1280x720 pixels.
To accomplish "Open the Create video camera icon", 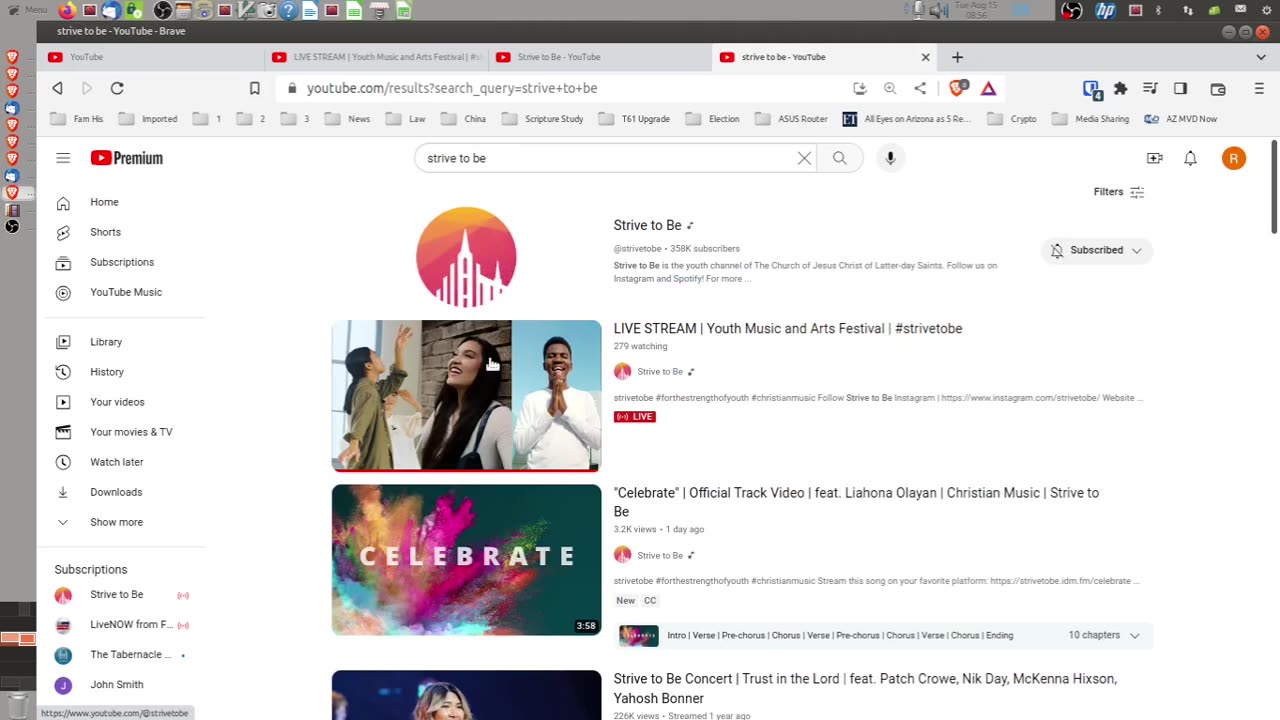I will coord(1155,158).
